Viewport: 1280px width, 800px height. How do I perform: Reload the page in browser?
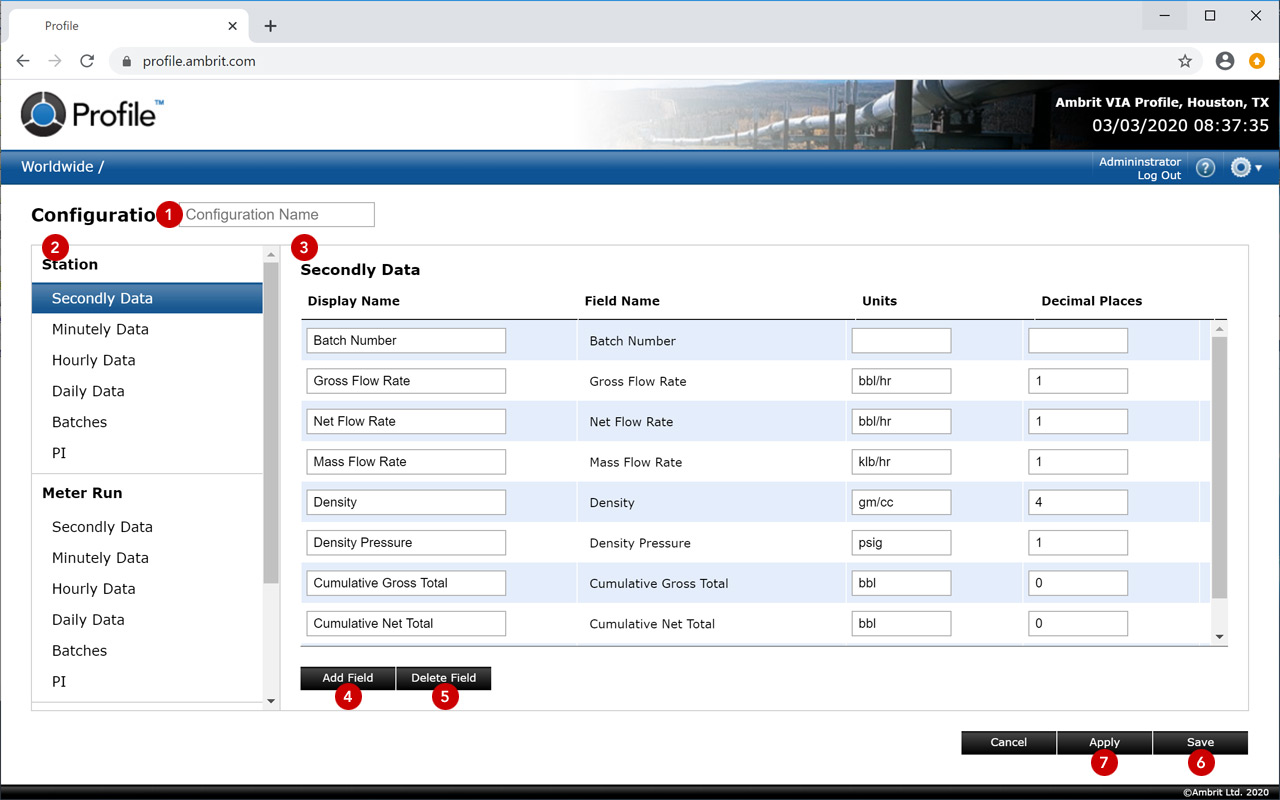point(87,61)
